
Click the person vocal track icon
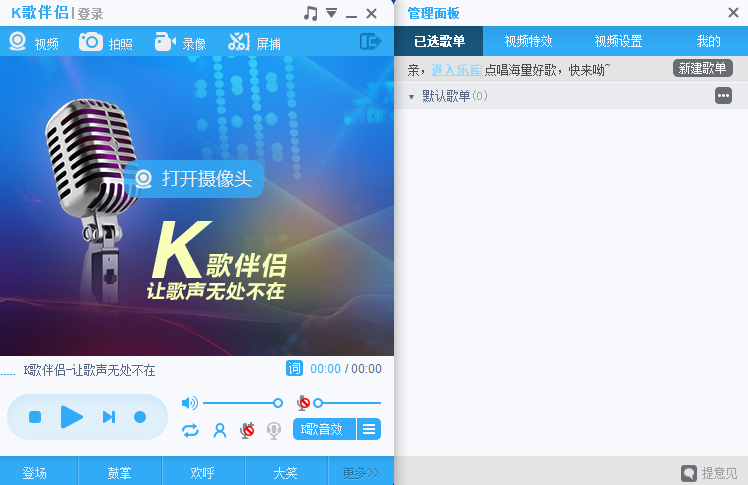point(220,431)
